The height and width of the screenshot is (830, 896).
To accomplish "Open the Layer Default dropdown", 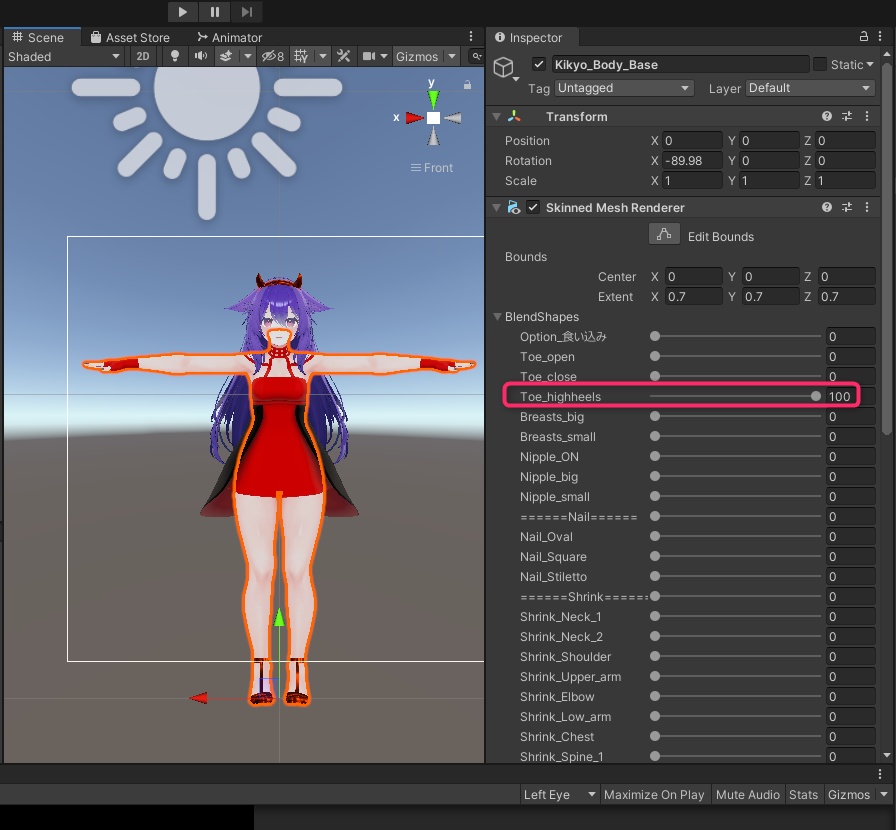I will click(810, 88).
